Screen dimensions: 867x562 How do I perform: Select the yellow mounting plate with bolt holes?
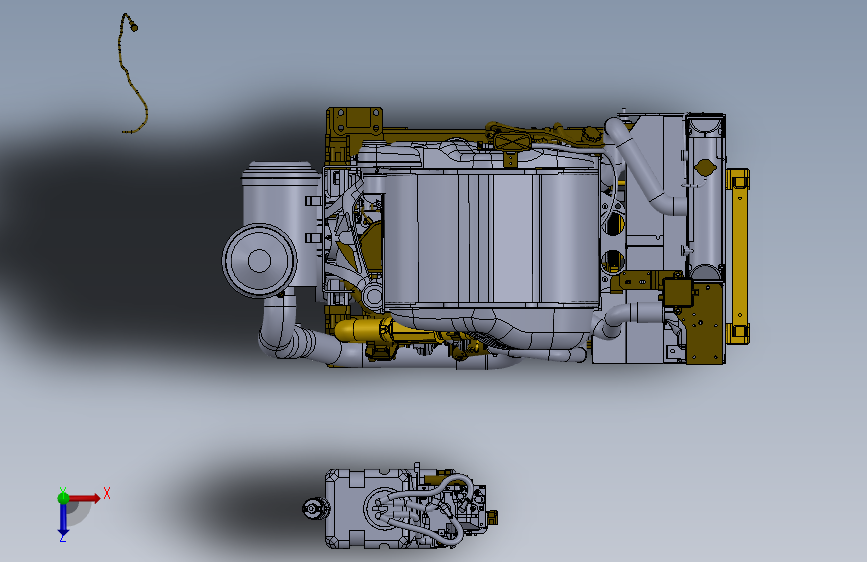click(x=354, y=122)
